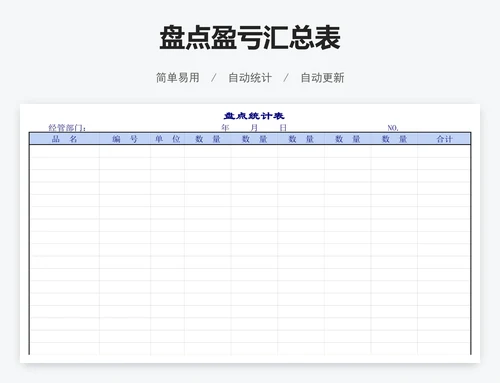This screenshot has width=500, height=383.
Task: Click the sheet heading 盘点统计表
Action: 254,116
